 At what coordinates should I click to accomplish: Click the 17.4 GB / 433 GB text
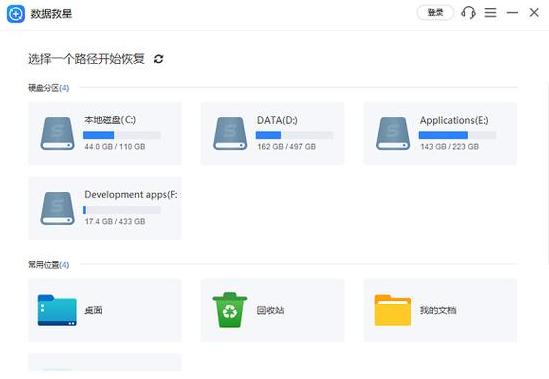[115, 221]
